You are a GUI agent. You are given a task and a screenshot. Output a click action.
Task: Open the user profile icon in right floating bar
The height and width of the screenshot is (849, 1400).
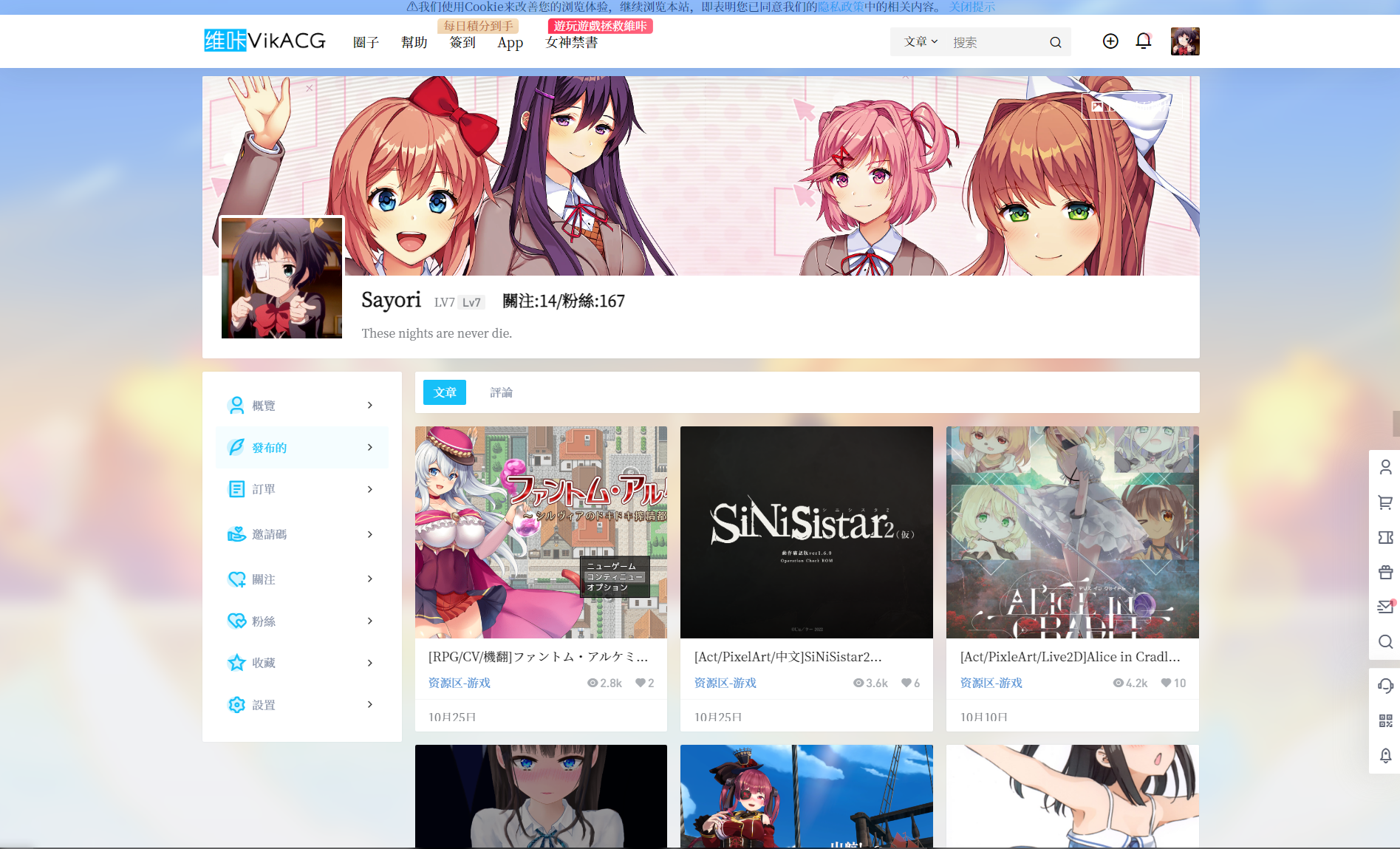(x=1385, y=467)
